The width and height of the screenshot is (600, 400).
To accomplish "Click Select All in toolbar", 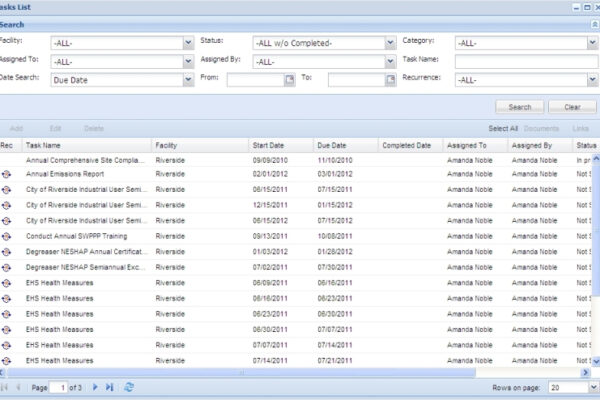I will click(503, 129).
